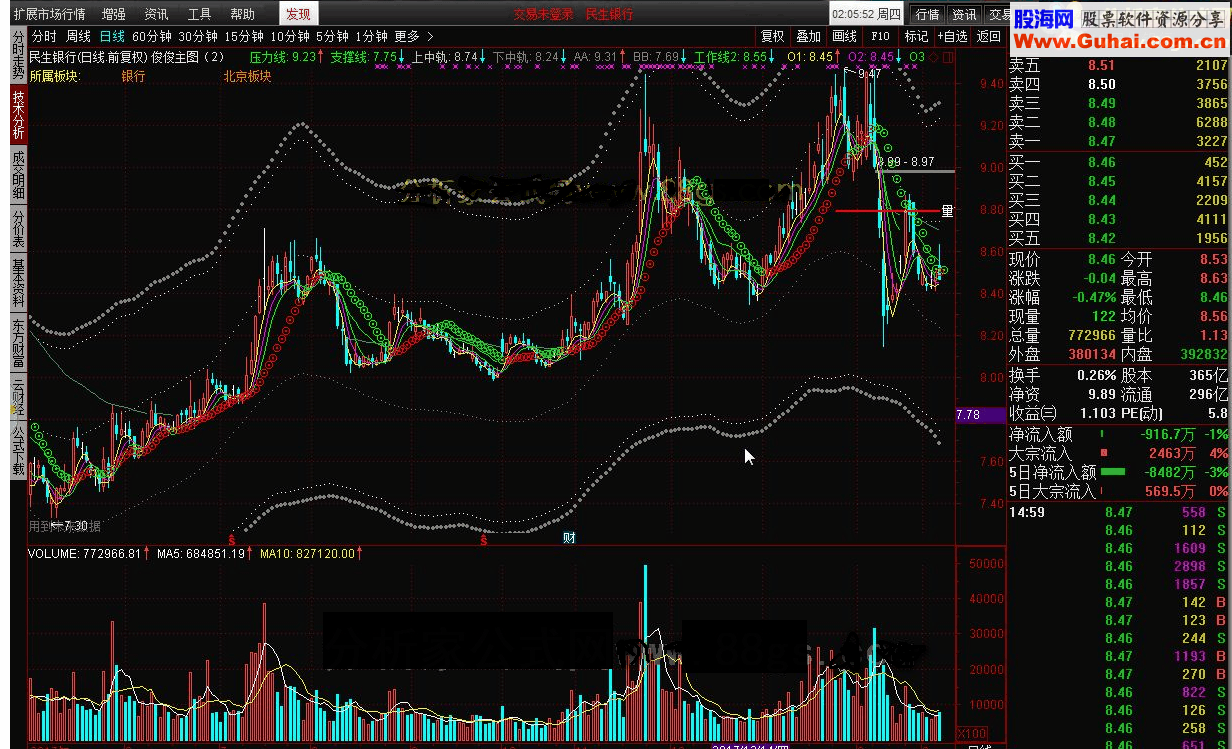1232x749 pixels.
Task: Select the 15分钟 period
Action: tap(244, 36)
